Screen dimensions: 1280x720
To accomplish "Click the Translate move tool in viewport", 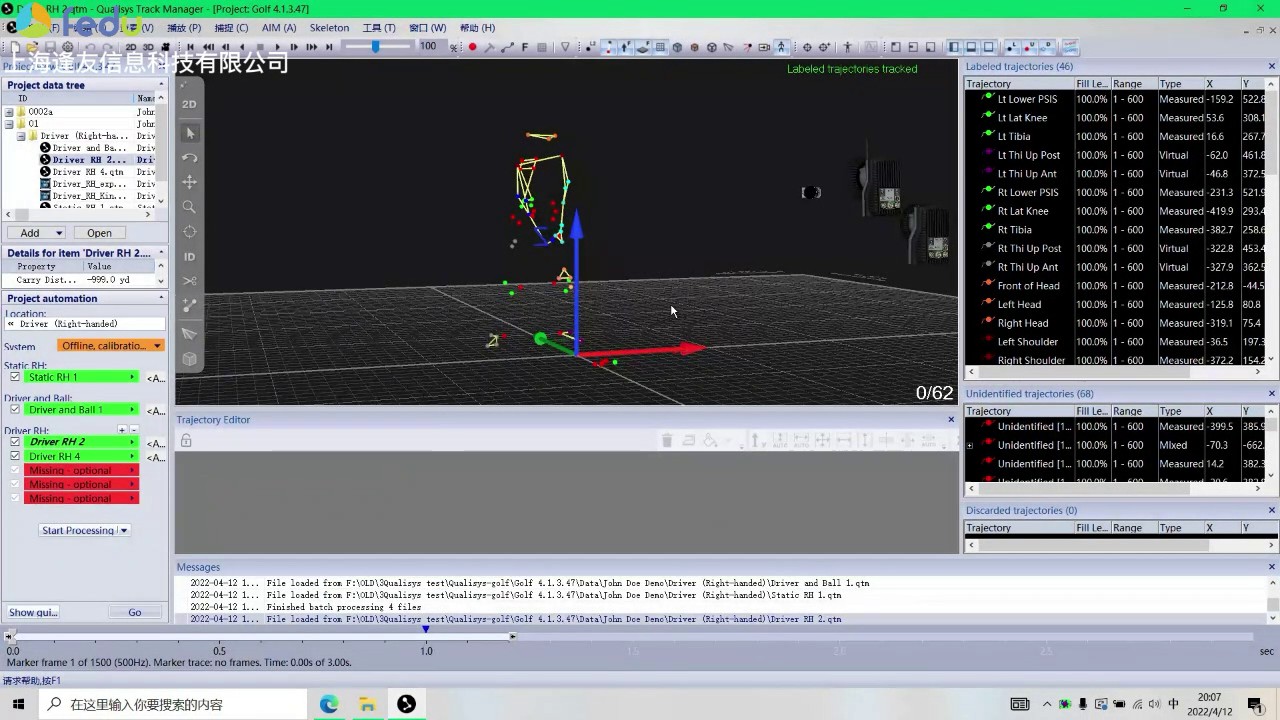I will pos(189,182).
